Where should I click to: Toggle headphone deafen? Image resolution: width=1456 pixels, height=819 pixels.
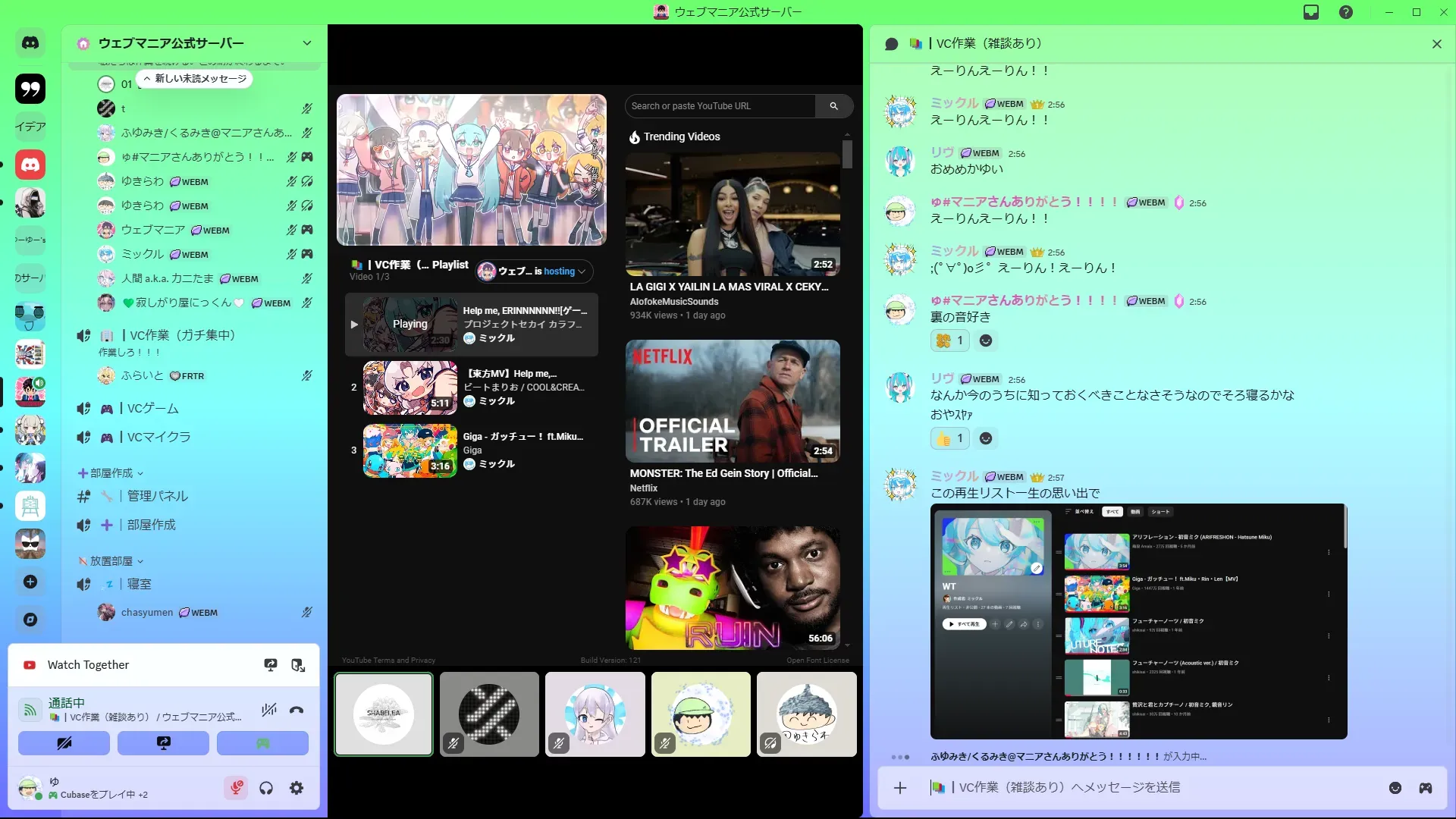tap(266, 788)
